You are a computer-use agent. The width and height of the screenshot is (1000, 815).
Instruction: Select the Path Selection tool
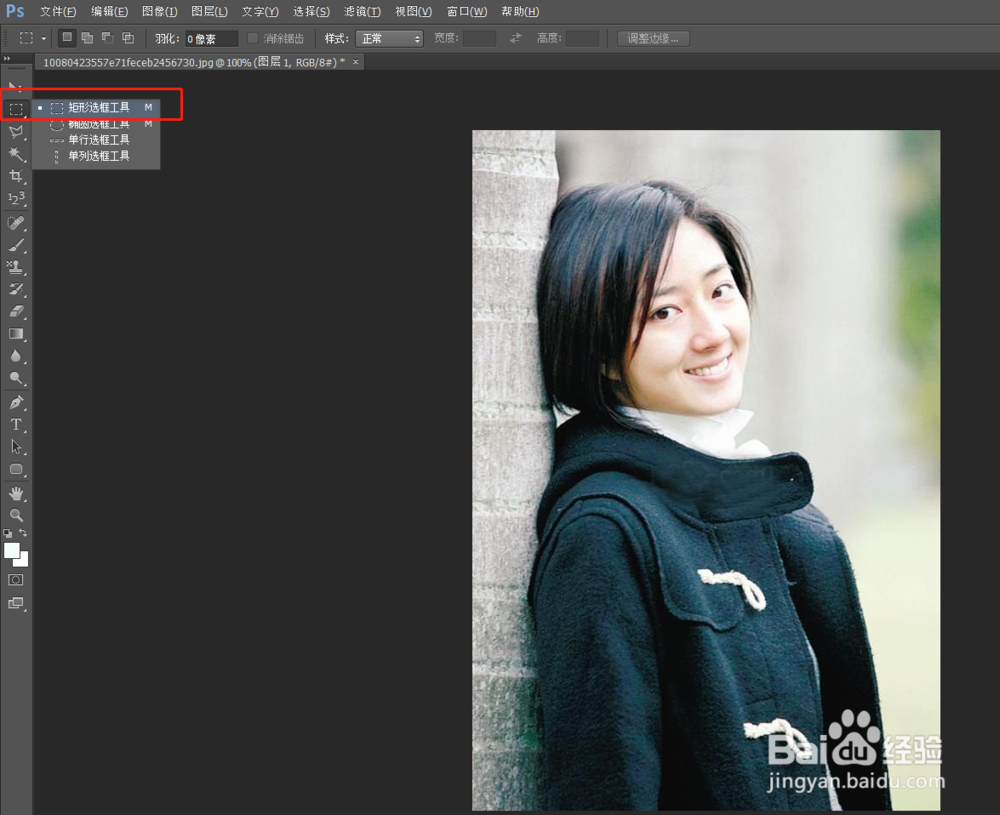(x=15, y=447)
